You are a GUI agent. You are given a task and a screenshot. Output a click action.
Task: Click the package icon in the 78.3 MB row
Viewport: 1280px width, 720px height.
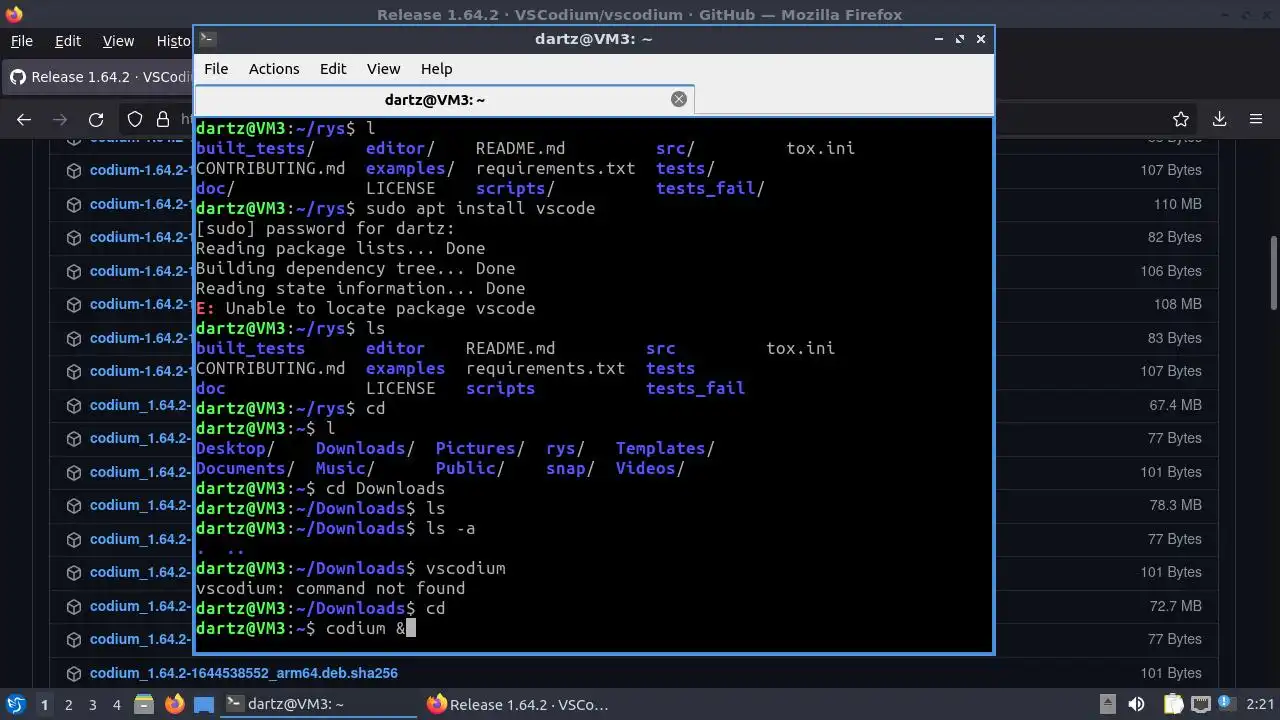point(74,505)
